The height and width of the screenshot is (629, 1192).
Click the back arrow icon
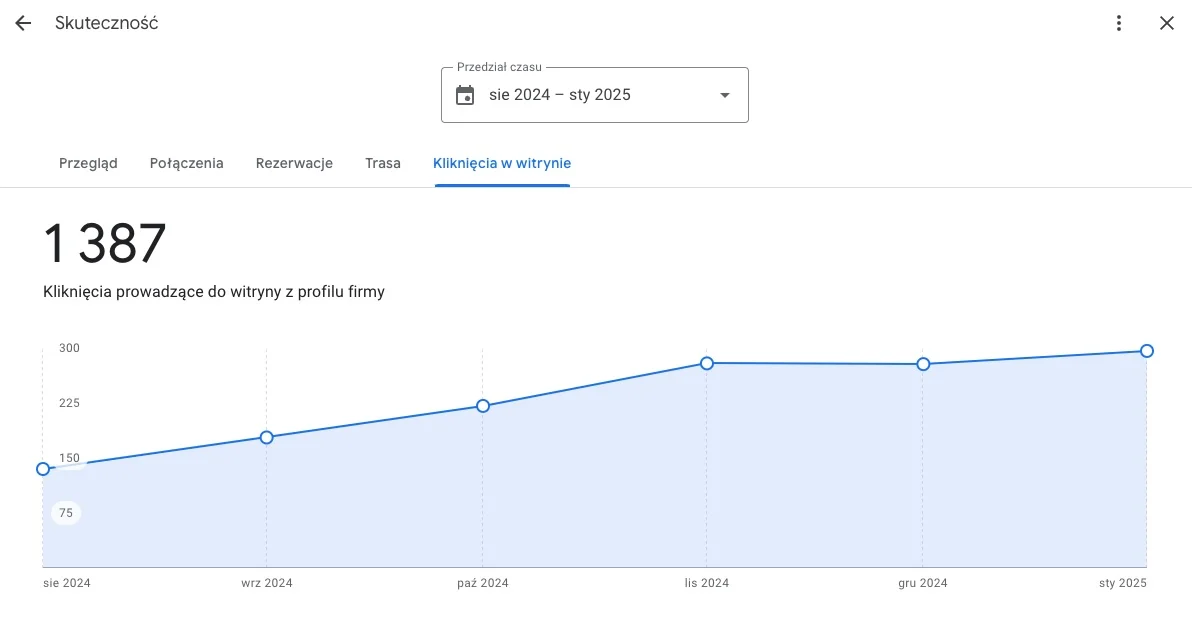23,23
